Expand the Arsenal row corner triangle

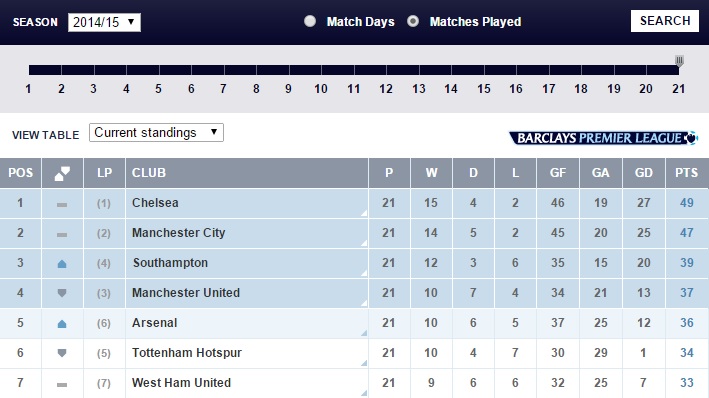click(x=364, y=333)
